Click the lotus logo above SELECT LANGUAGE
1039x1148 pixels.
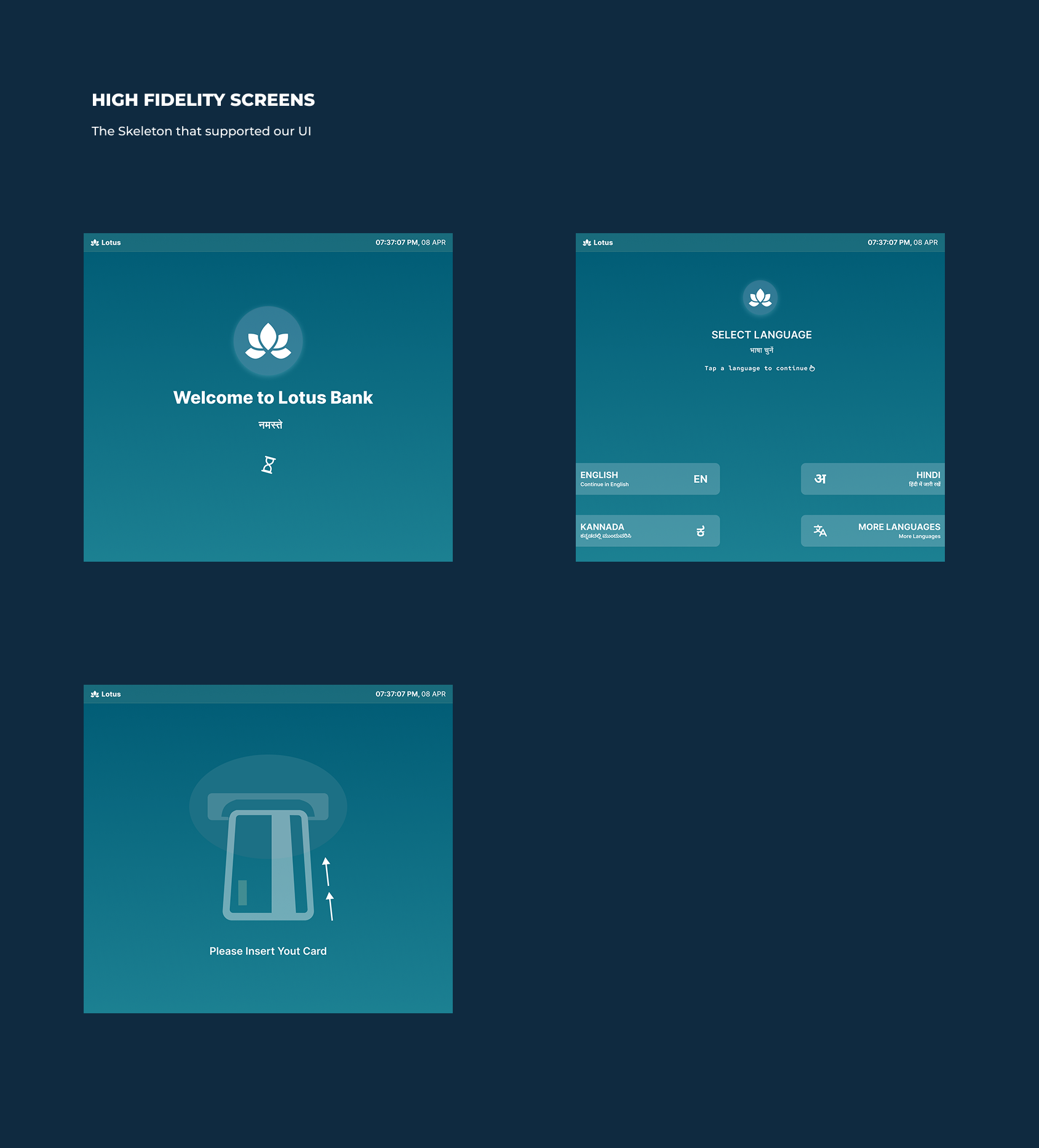[760, 298]
